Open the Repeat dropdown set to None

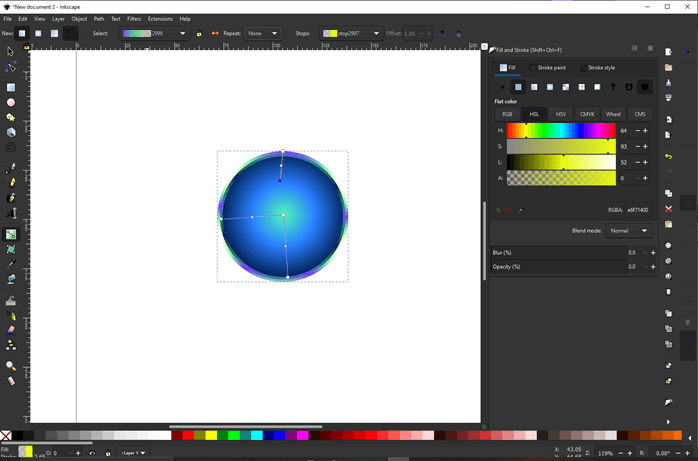(x=264, y=33)
